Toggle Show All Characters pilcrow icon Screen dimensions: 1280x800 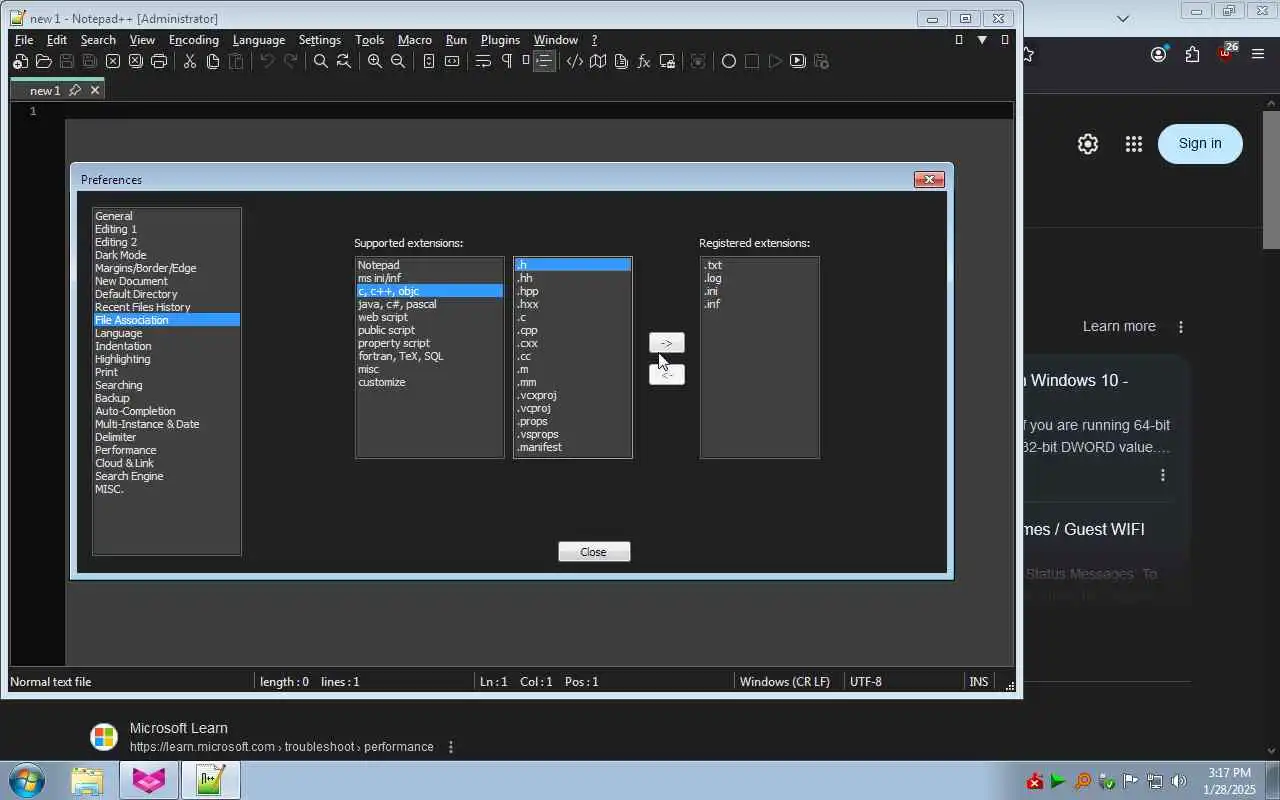506,61
